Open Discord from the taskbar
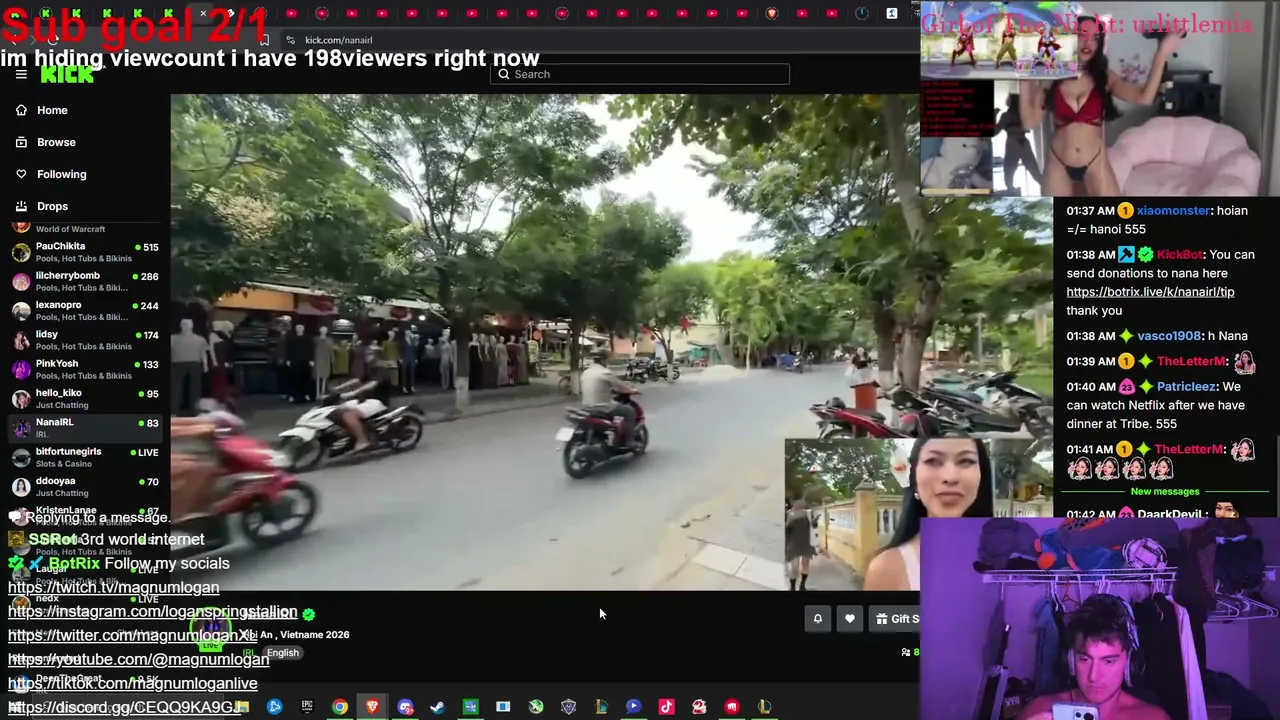The height and width of the screenshot is (720, 1280). click(x=405, y=707)
